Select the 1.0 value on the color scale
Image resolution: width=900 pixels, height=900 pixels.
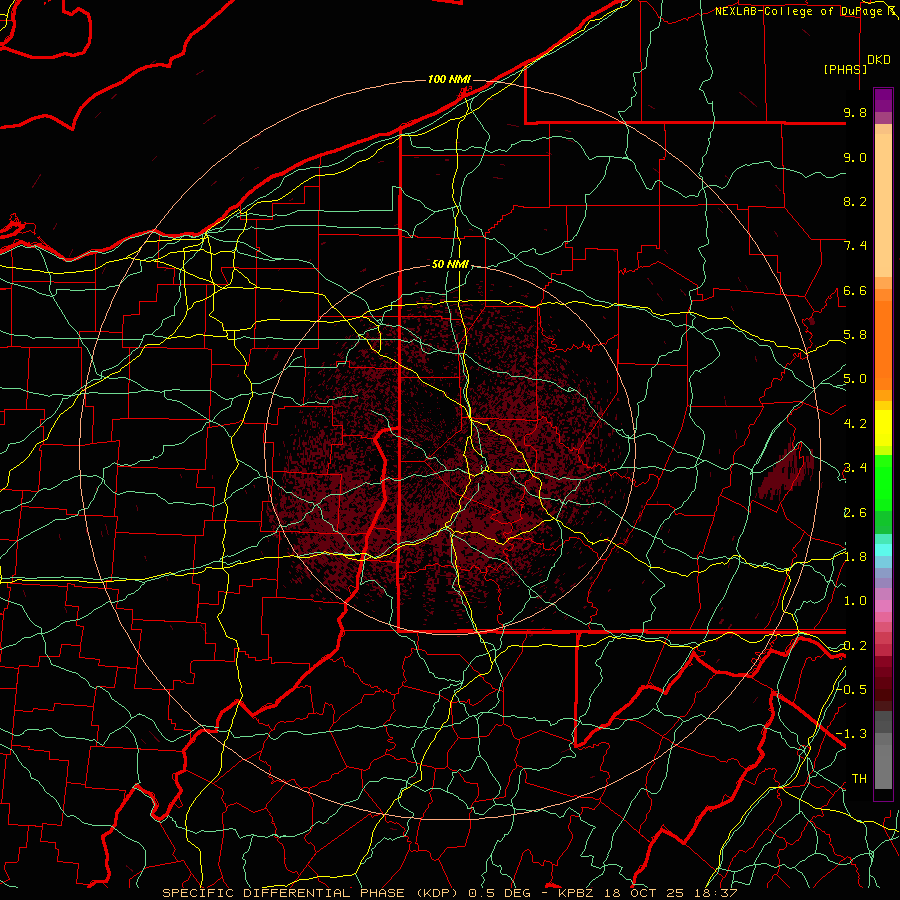(855, 601)
